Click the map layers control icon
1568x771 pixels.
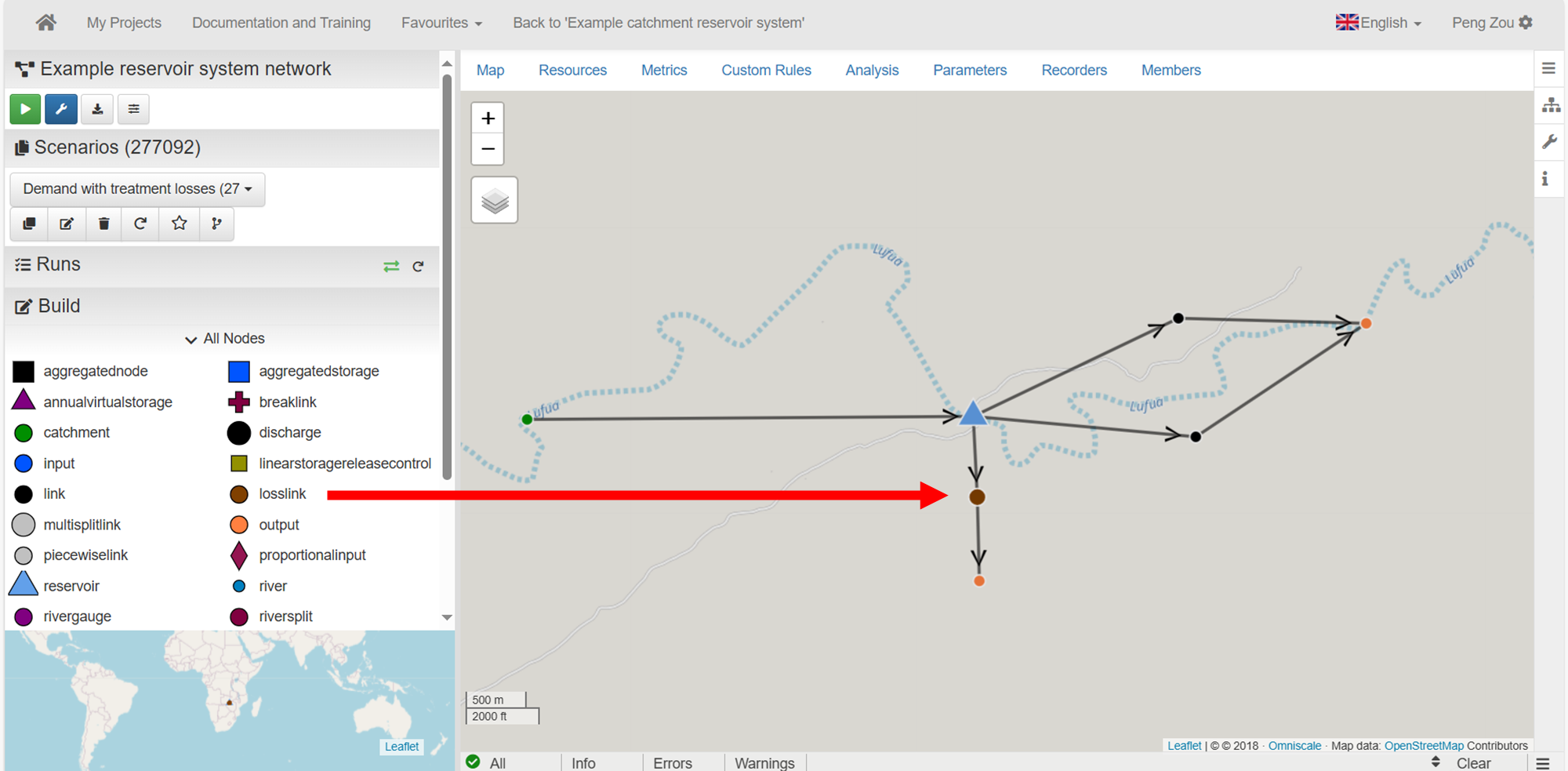coord(494,201)
